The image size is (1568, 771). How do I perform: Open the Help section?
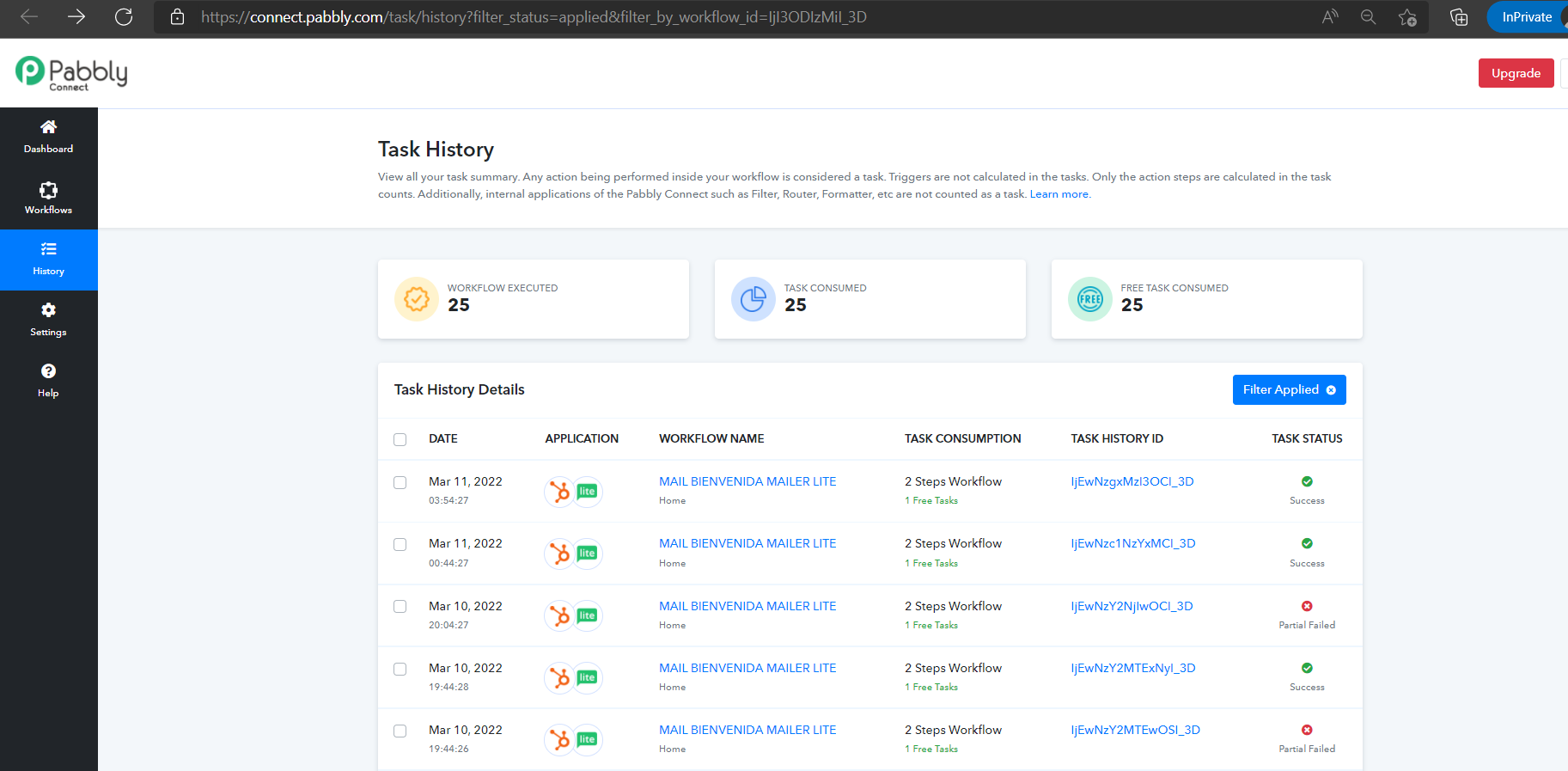49,382
